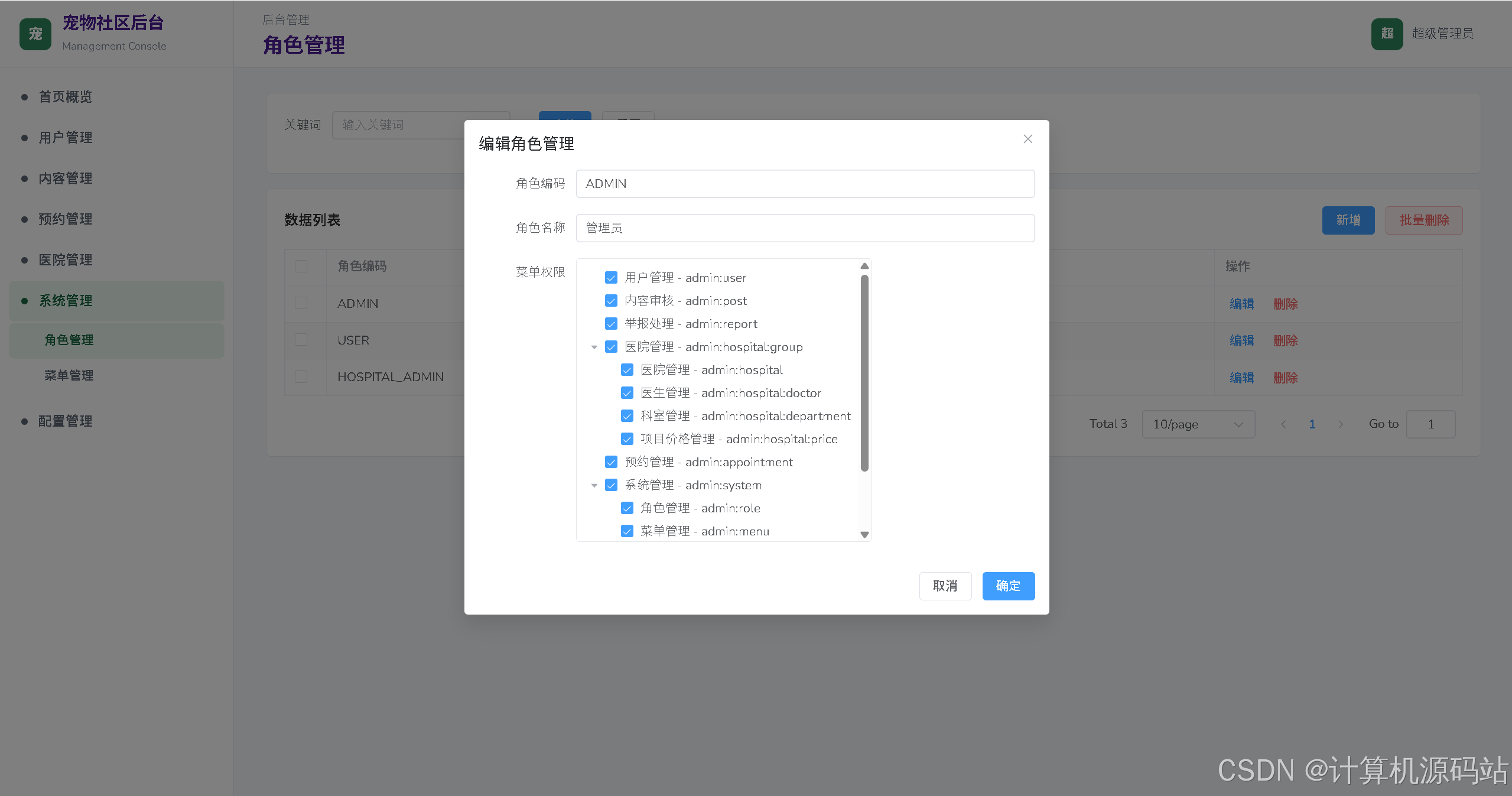Viewport: 1512px width, 796px height.
Task: Close the 编辑角色管理 dialog with X icon
Action: click(x=1027, y=139)
